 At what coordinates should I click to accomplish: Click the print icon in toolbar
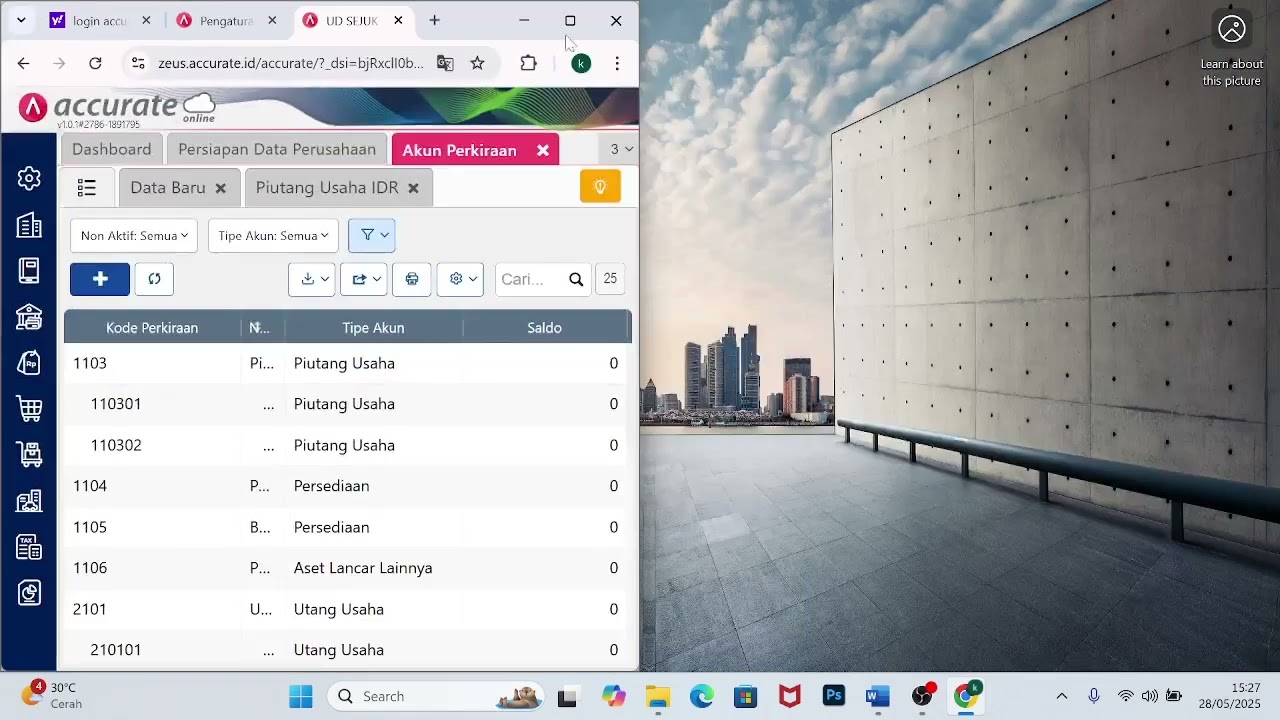point(412,279)
